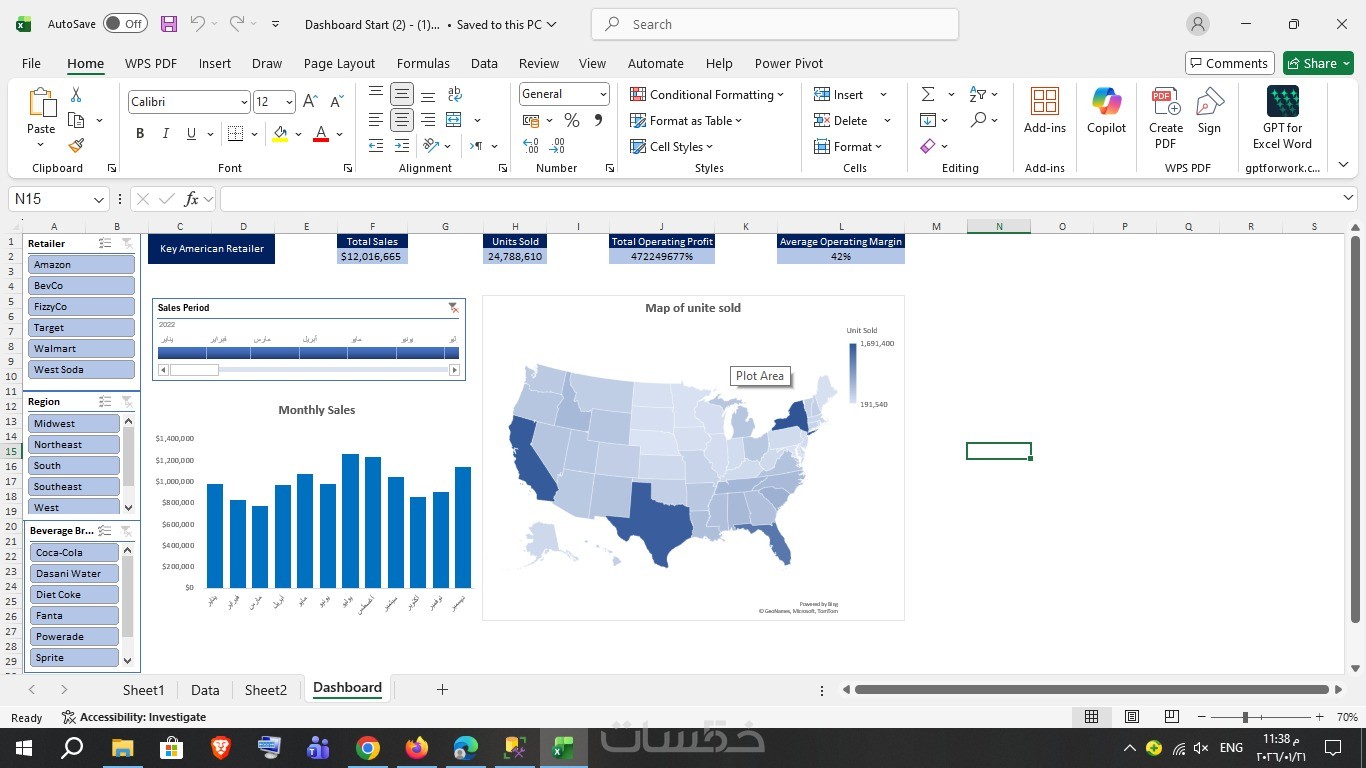Toggle AutoSave switch
The height and width of the screenshot is (768, 1366).
pos(125,24)
